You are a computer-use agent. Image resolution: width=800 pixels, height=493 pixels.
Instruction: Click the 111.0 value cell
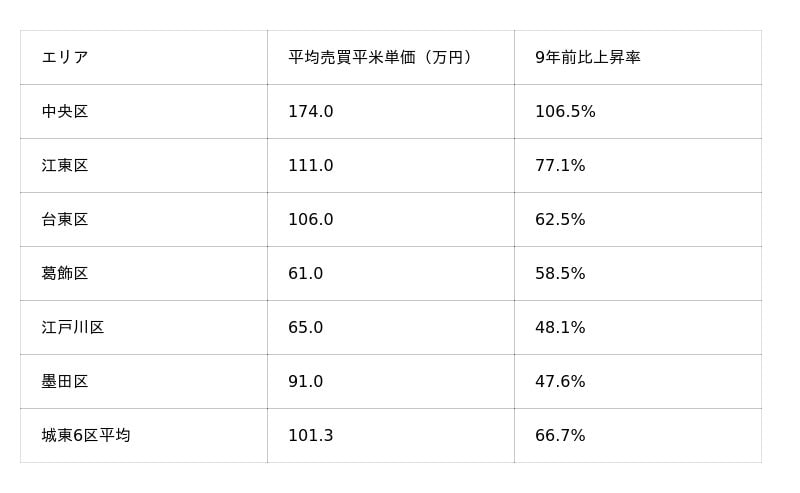311,166
